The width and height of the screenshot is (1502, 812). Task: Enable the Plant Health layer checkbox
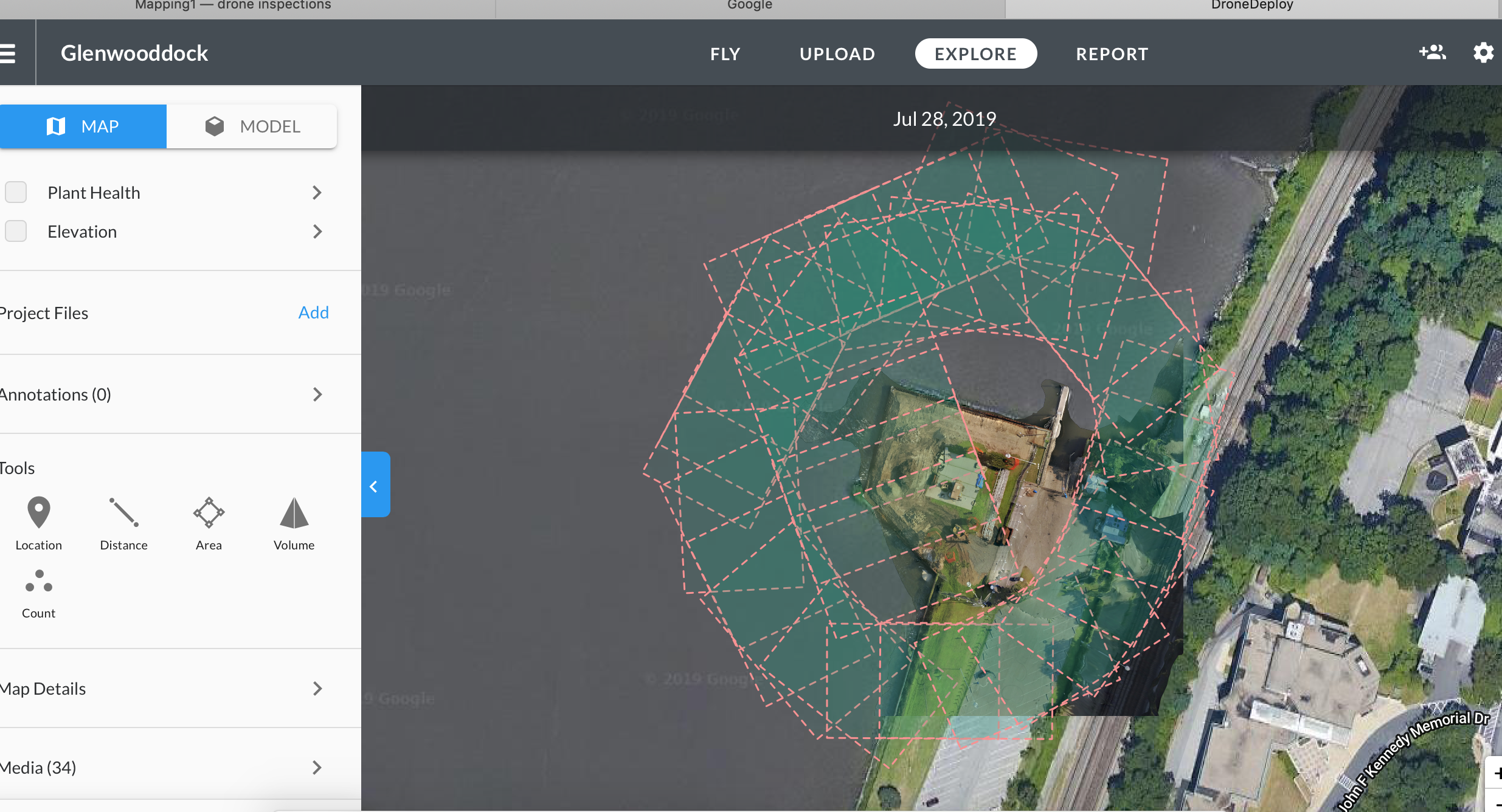16,192
